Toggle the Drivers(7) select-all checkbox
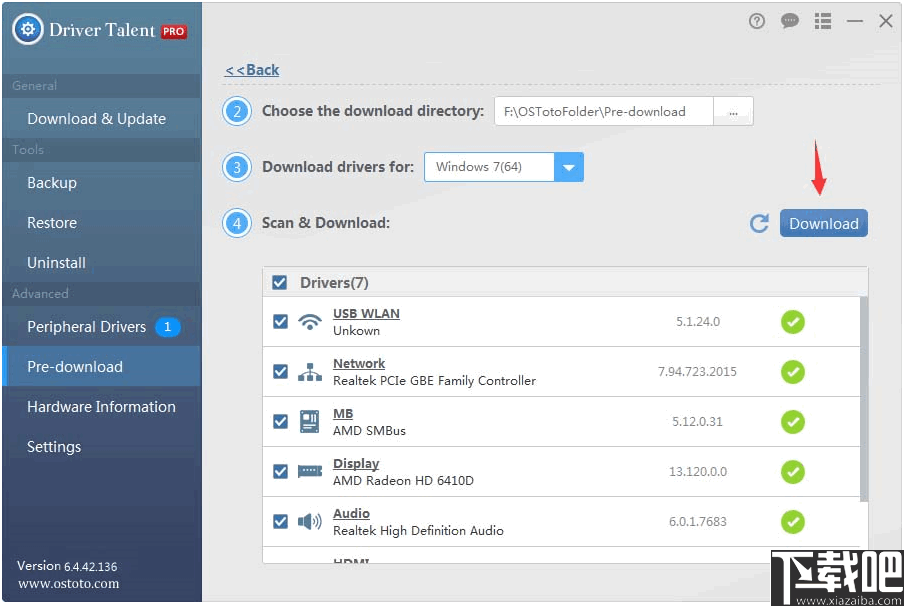 pos(280,282)
